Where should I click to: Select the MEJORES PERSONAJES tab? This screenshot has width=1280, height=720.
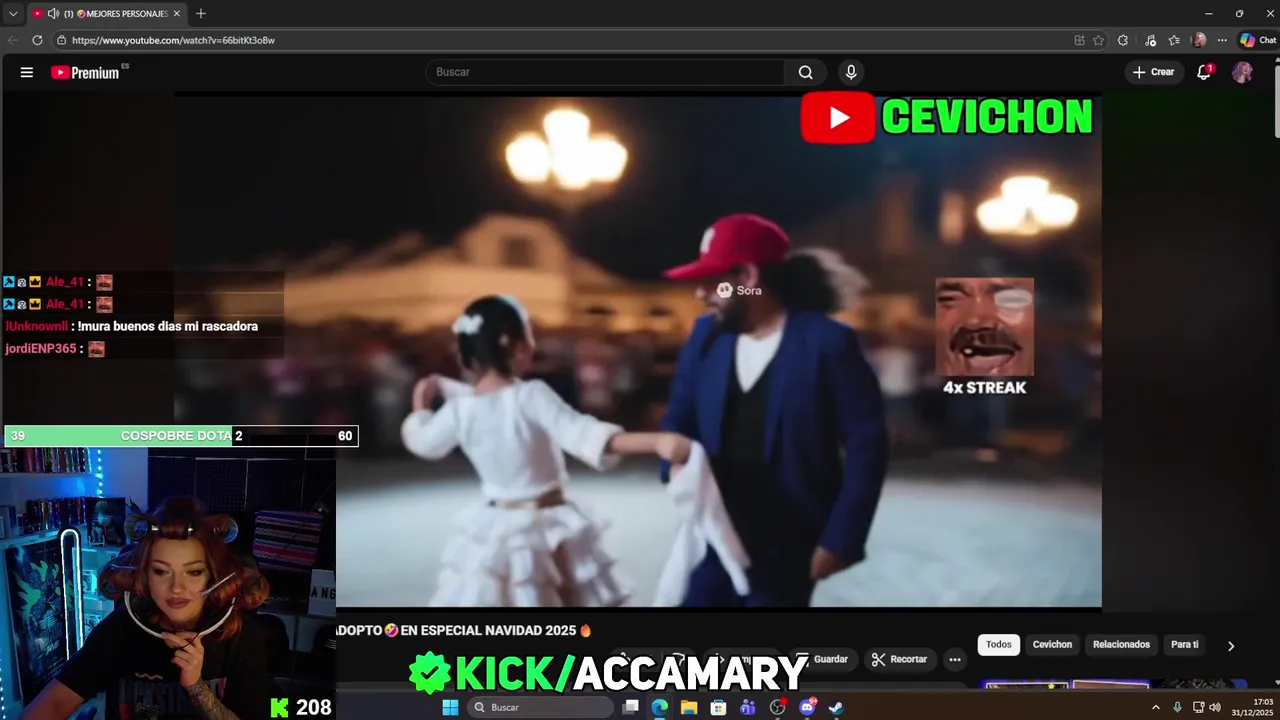coord(105,14)
